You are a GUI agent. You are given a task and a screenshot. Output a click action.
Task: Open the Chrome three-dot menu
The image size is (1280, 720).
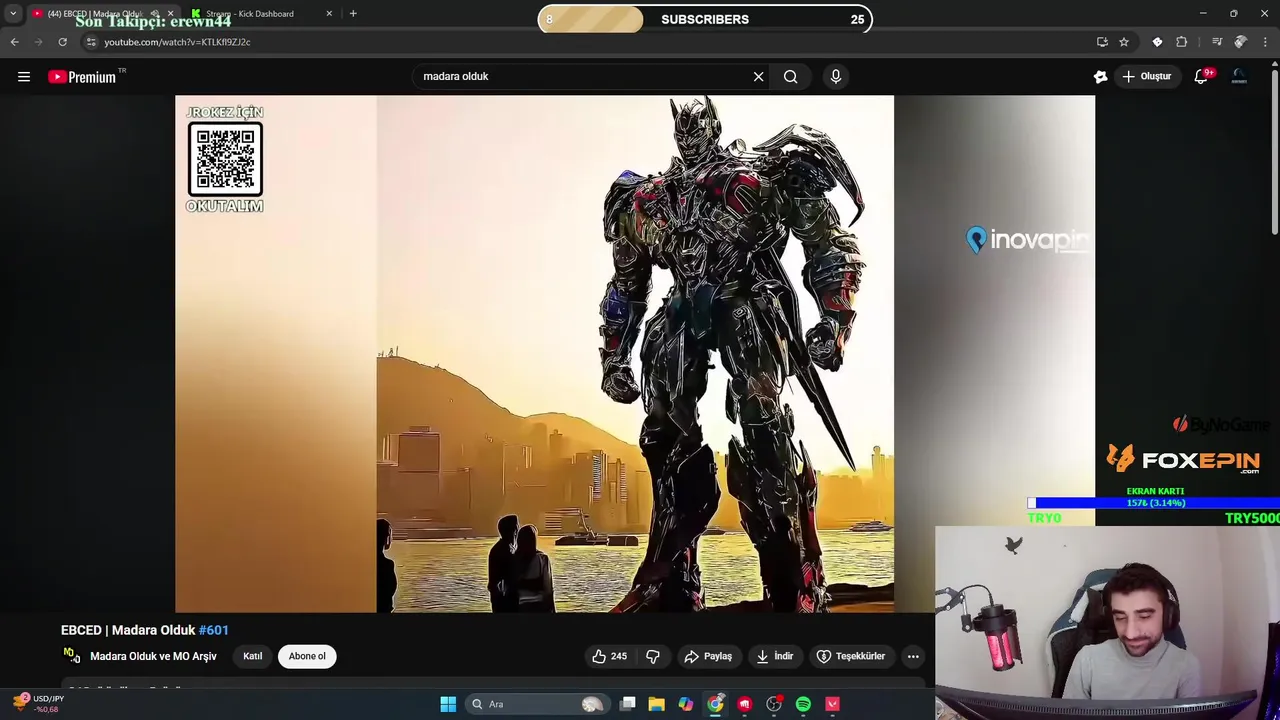click(1266, 42)
